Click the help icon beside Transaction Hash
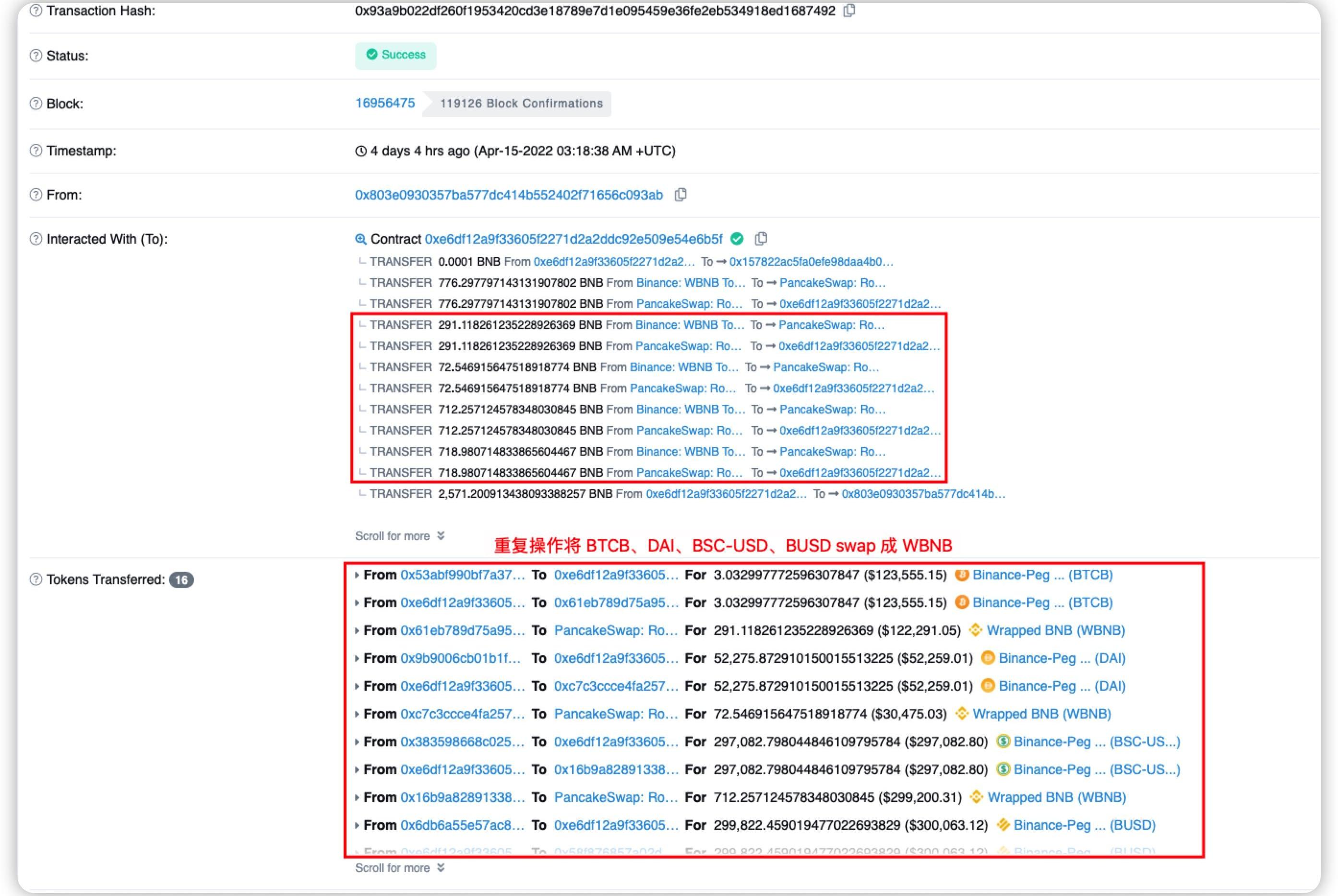Image resolution: width=1338 pixels, height=896 pixels. point(36,11)
